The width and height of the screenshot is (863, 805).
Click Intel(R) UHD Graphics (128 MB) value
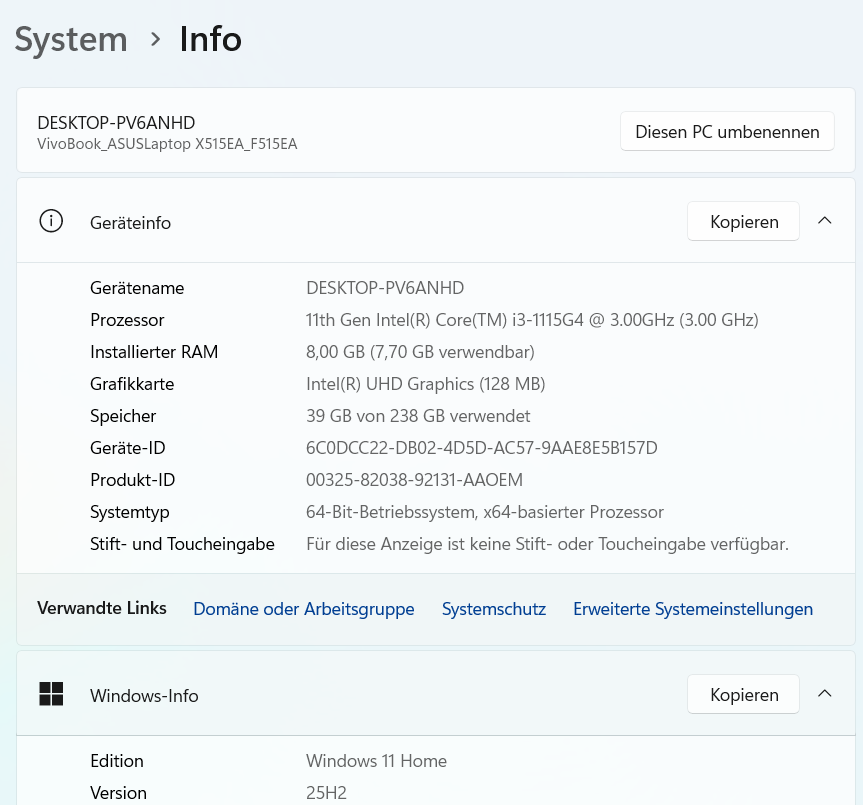(425, 384)
